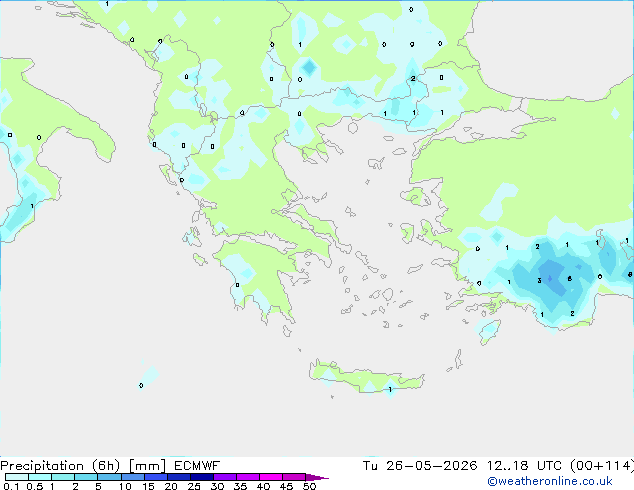Click the '3' rainfall value in southwest Turkey
The image size is (634, 490).
click(x=539, y=281)
